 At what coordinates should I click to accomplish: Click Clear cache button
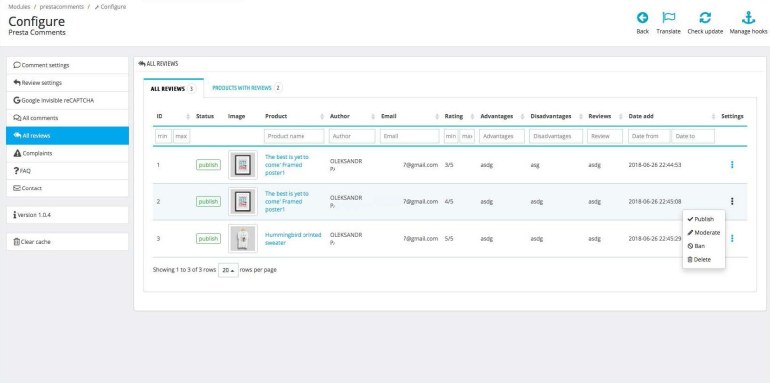tap(67, 242)
